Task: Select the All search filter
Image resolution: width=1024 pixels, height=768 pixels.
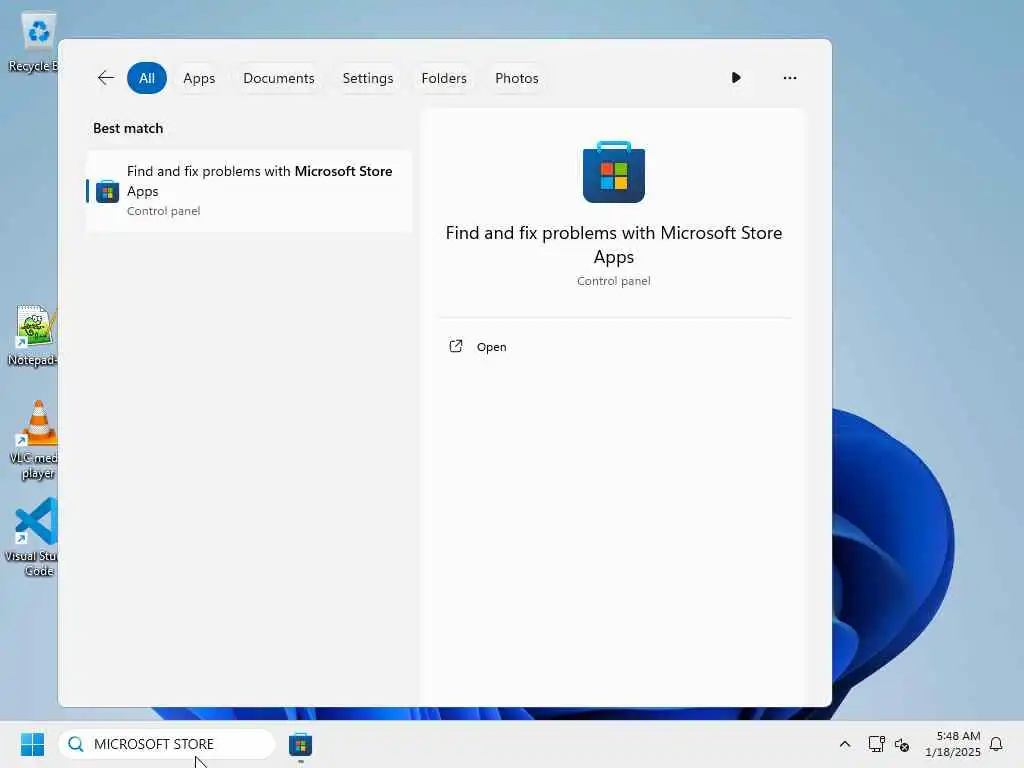Action: click(x=147, y=78)
